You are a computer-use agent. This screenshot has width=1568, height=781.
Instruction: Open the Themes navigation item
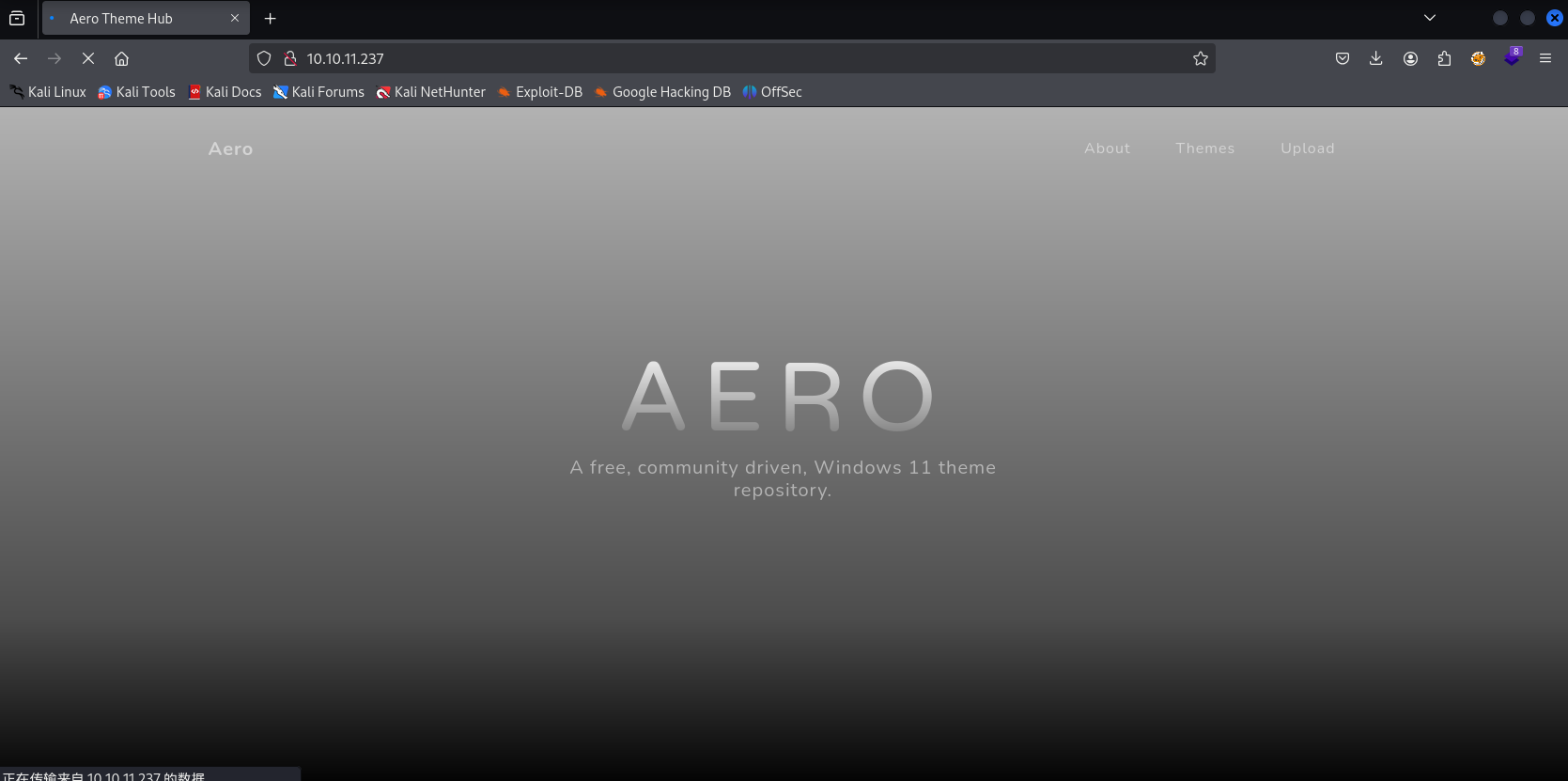click(1204, 148)
